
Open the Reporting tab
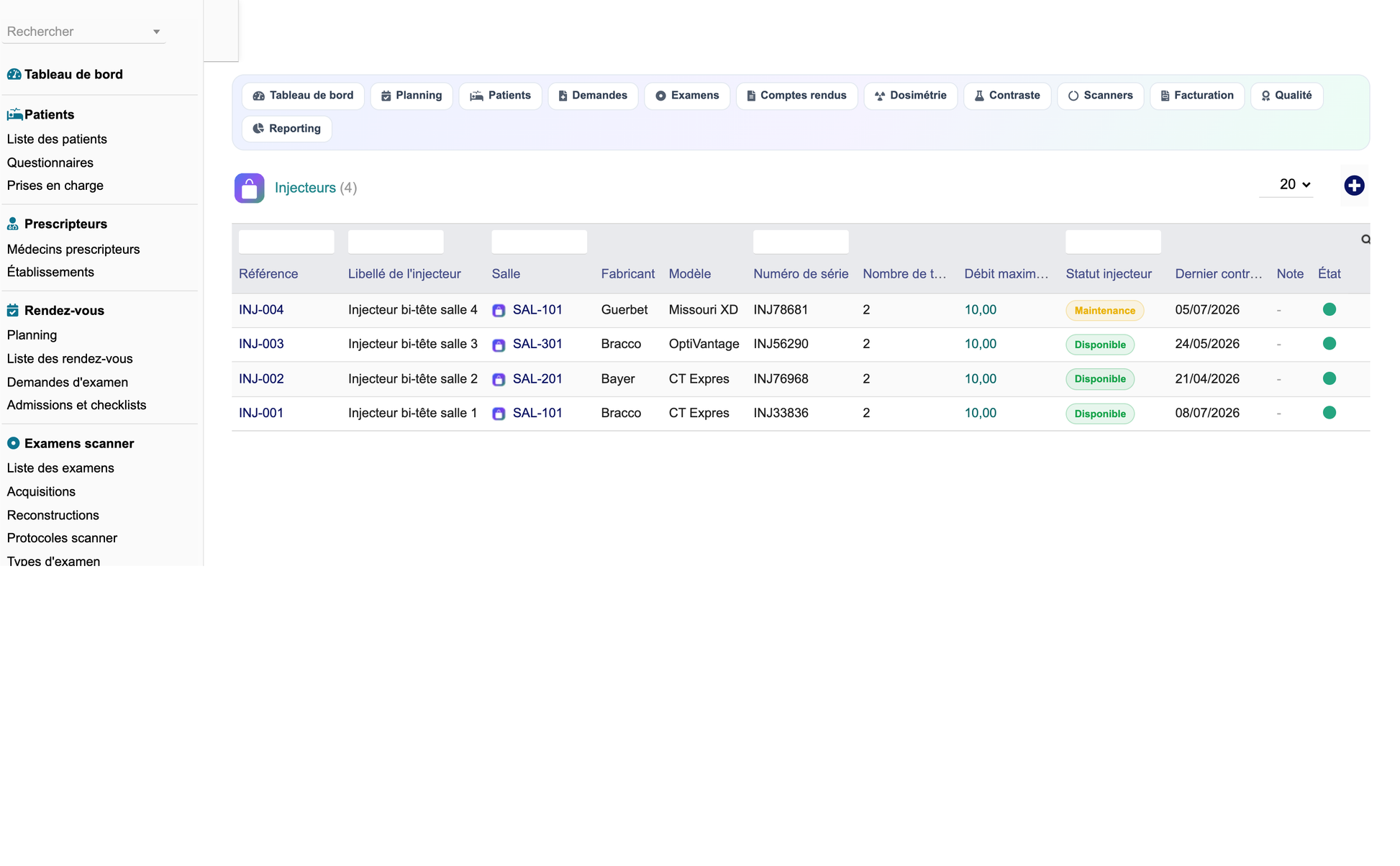click(287, 129)
